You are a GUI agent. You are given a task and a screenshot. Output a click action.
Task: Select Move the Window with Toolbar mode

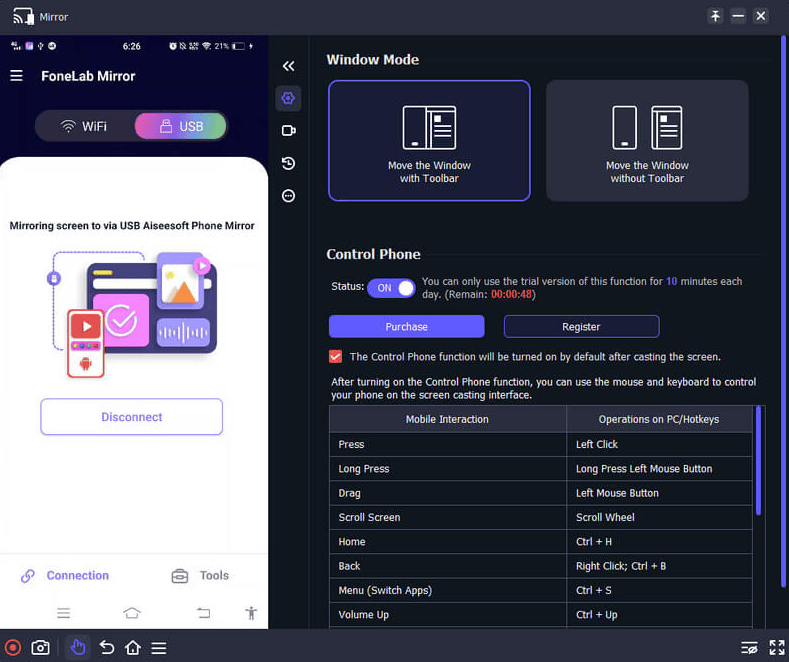[x=429, y=141]
